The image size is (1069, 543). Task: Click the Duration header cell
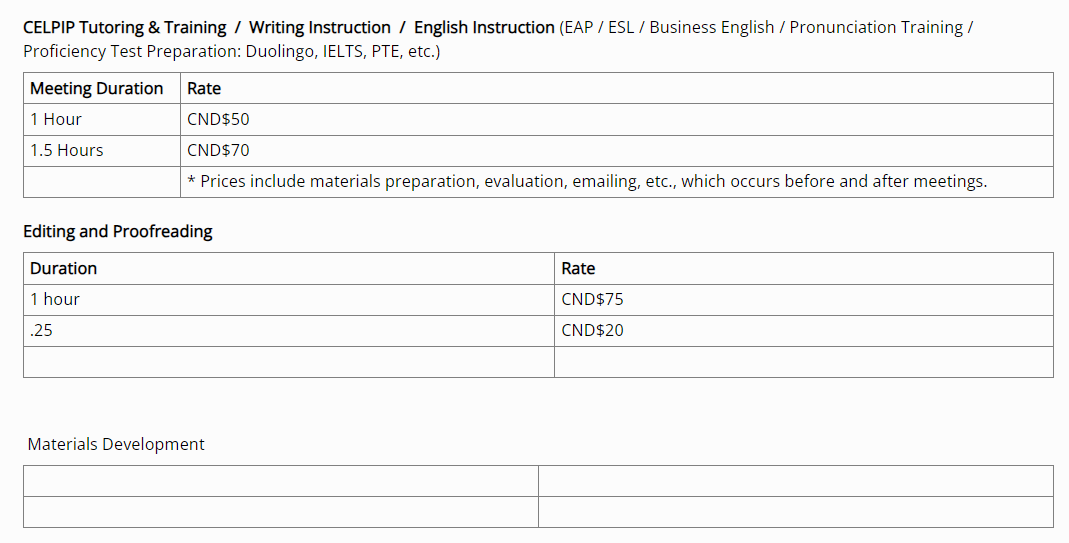point(63,268)
